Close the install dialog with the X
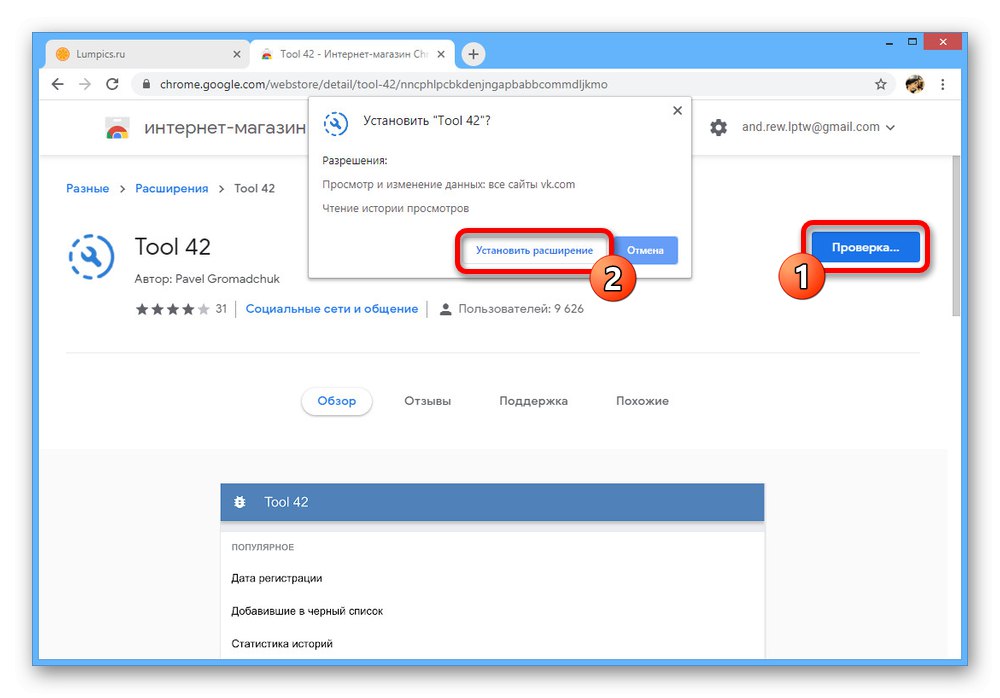1000x698 pixels. coord(677,110)
